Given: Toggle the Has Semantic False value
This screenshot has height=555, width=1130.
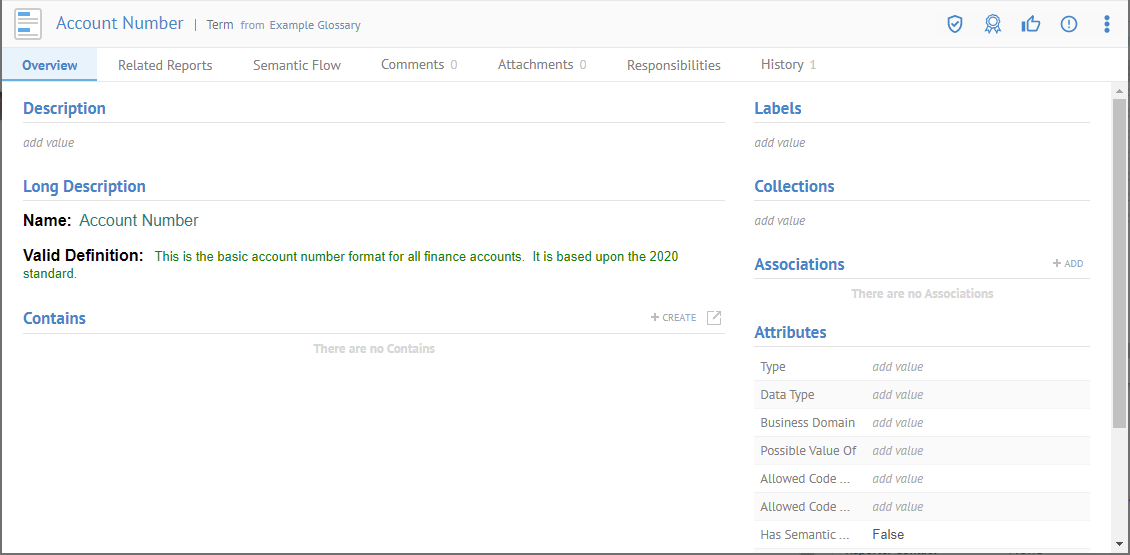Looking at the screenshot, I should coord(888,535).
